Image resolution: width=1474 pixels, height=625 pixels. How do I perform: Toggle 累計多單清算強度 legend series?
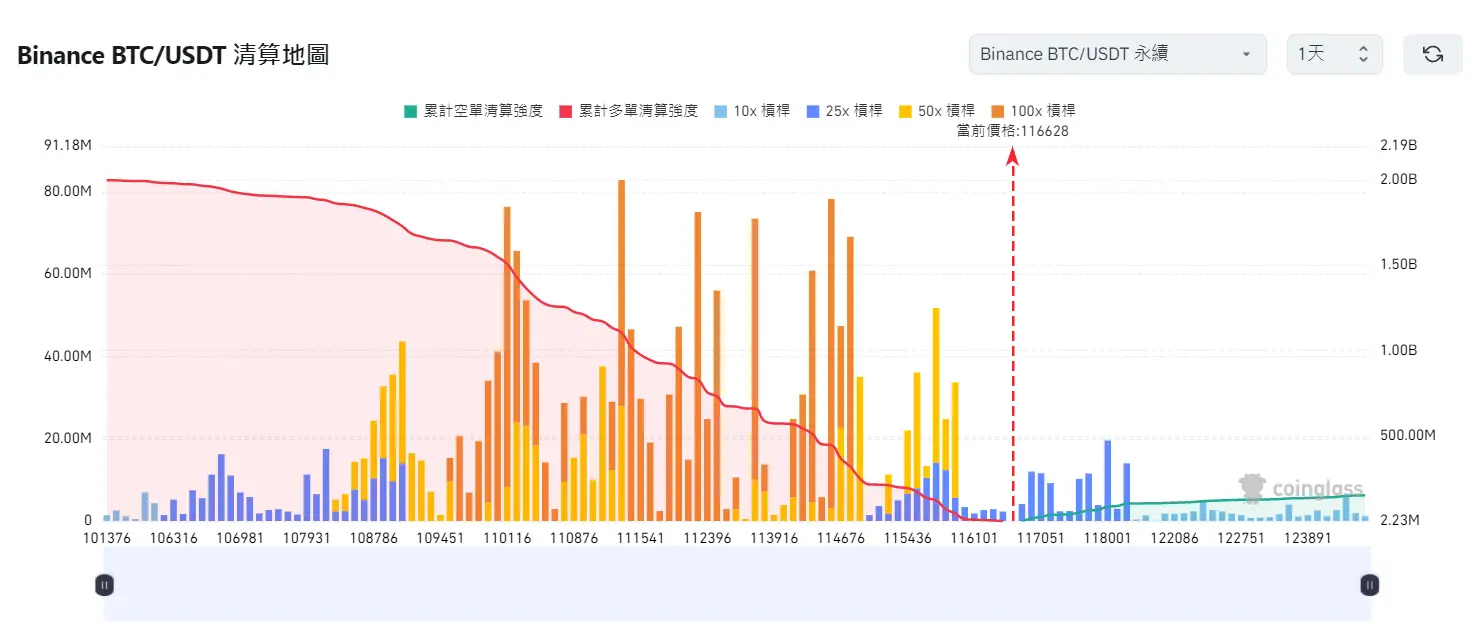(x=628, y=111)
